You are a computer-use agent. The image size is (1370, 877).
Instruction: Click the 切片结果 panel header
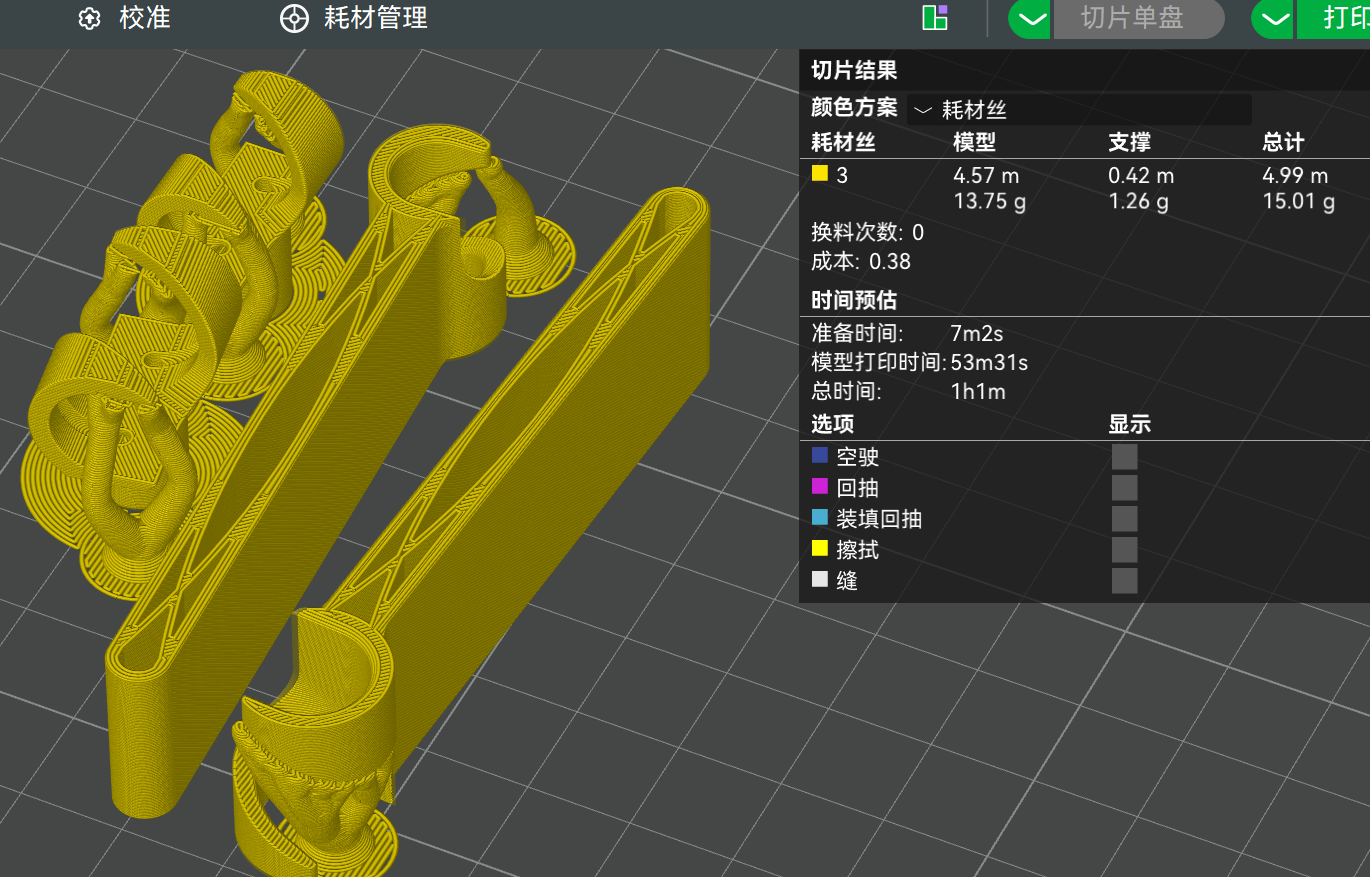pyautogui.click(x=854, y=70)
